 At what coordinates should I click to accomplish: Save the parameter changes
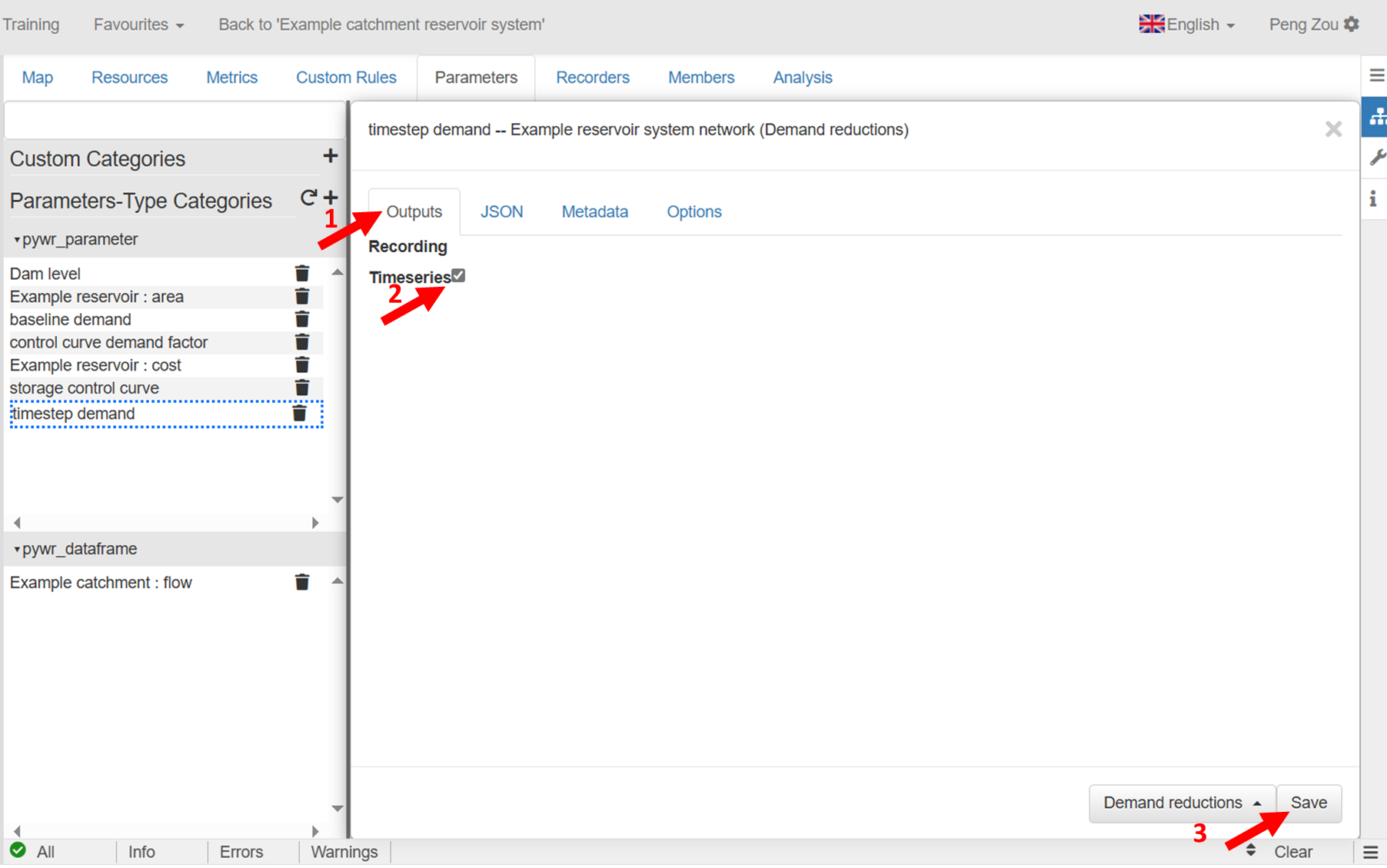coord(1309,803)
